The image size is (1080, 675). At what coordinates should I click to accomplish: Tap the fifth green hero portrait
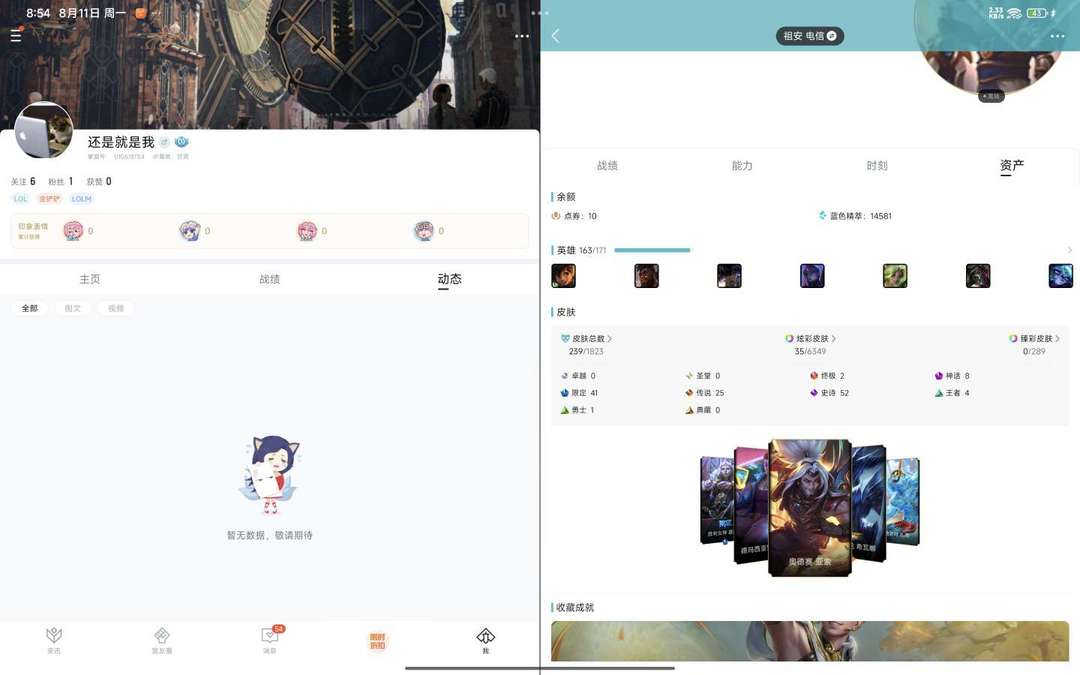tap(895, 276)
